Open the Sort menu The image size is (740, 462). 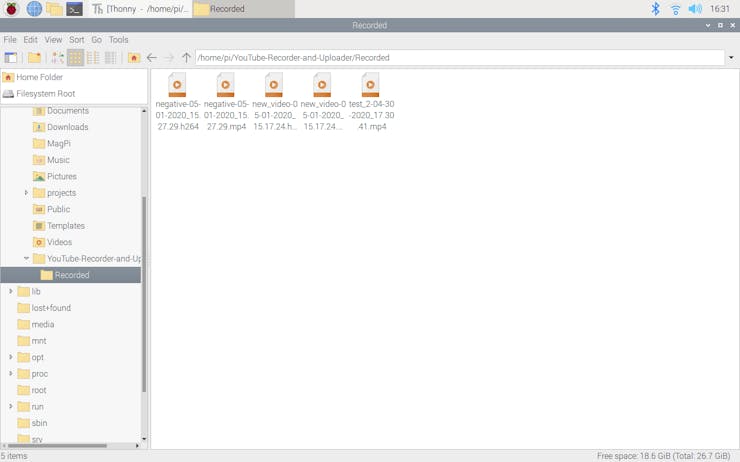click(76, 40)
